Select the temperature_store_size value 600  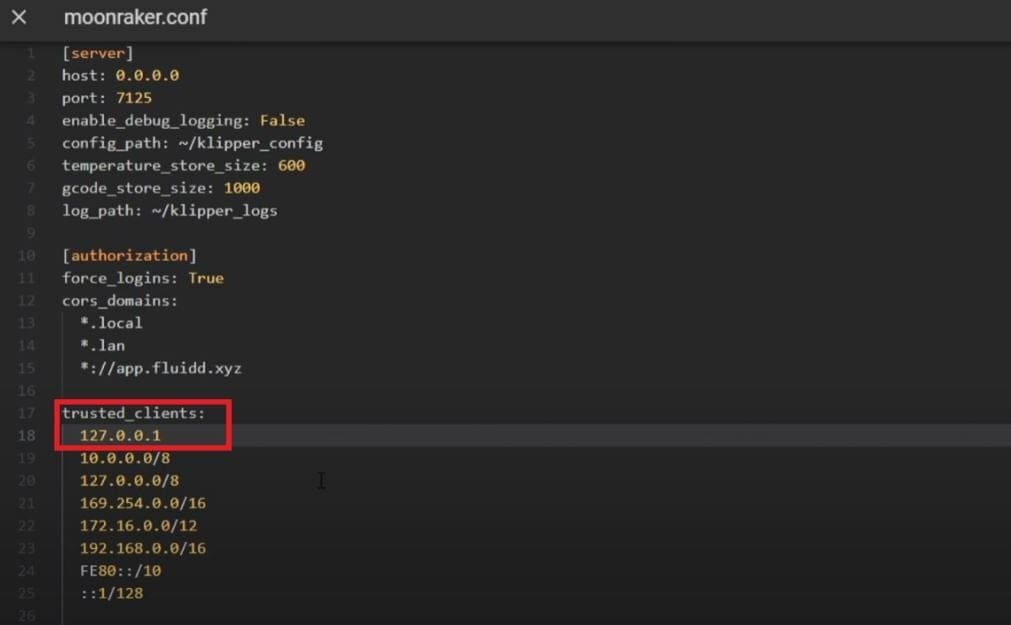tap(291, 166)
